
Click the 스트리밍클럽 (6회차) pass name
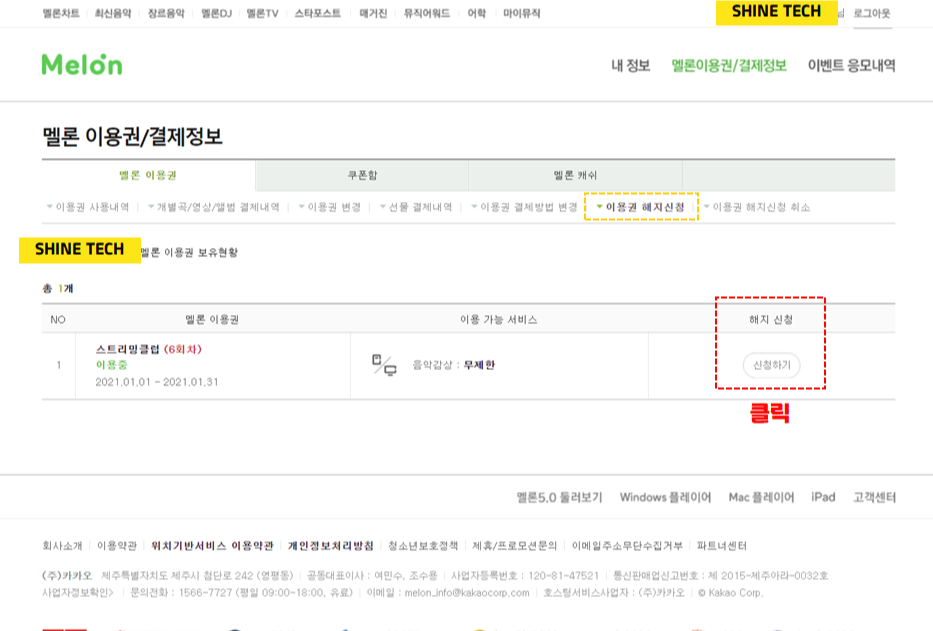tap(149, 349)
